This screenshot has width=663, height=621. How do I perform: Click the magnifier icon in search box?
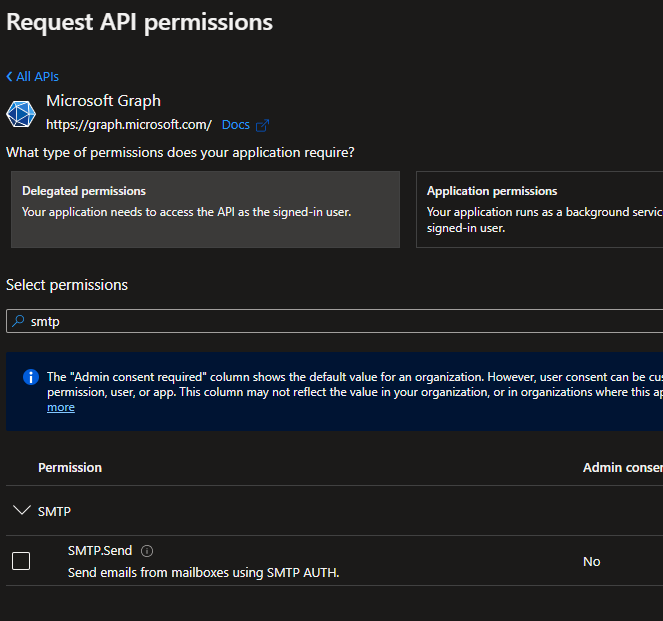tap(18, 322)
